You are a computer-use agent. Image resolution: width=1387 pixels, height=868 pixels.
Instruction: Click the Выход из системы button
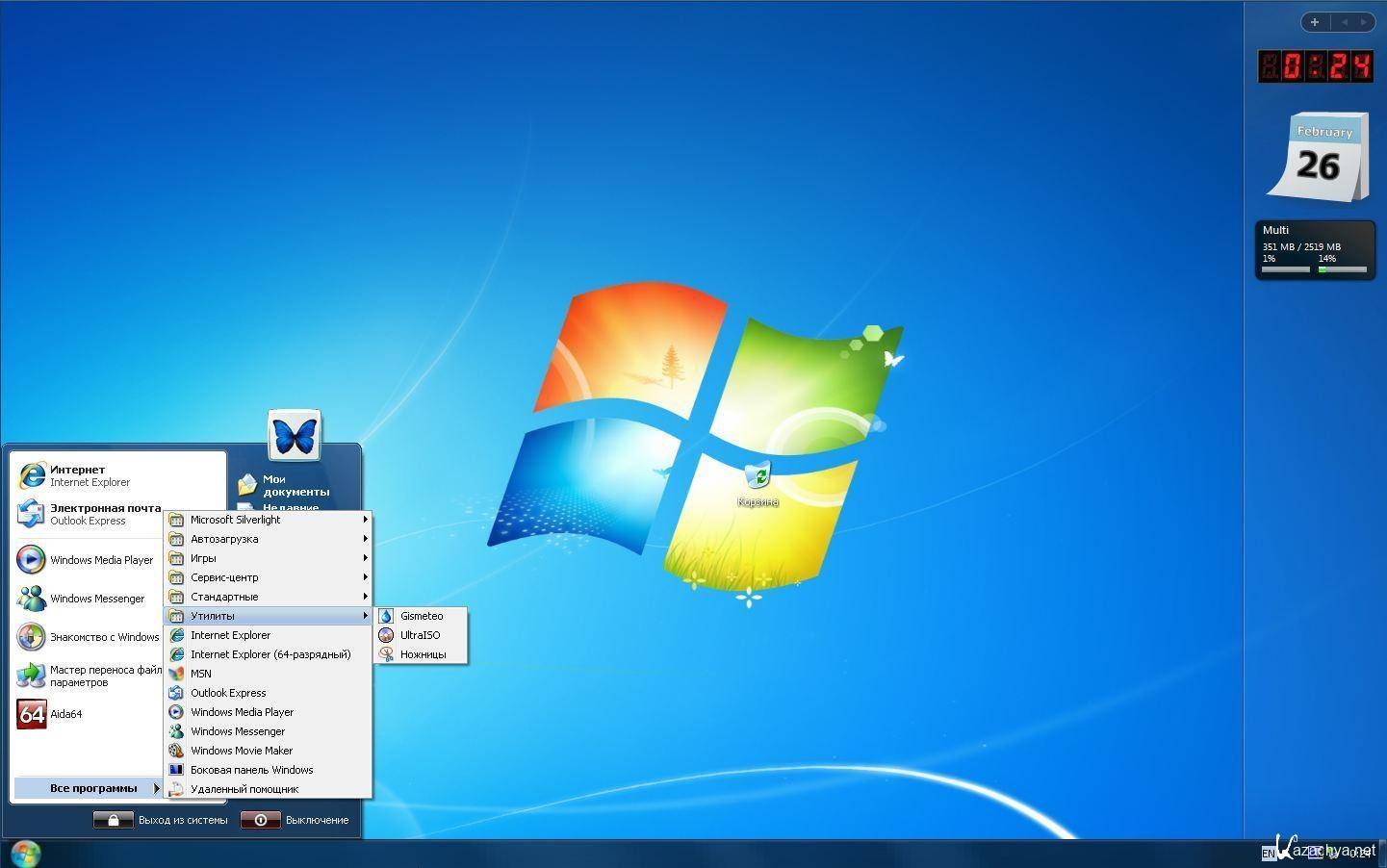161,820
